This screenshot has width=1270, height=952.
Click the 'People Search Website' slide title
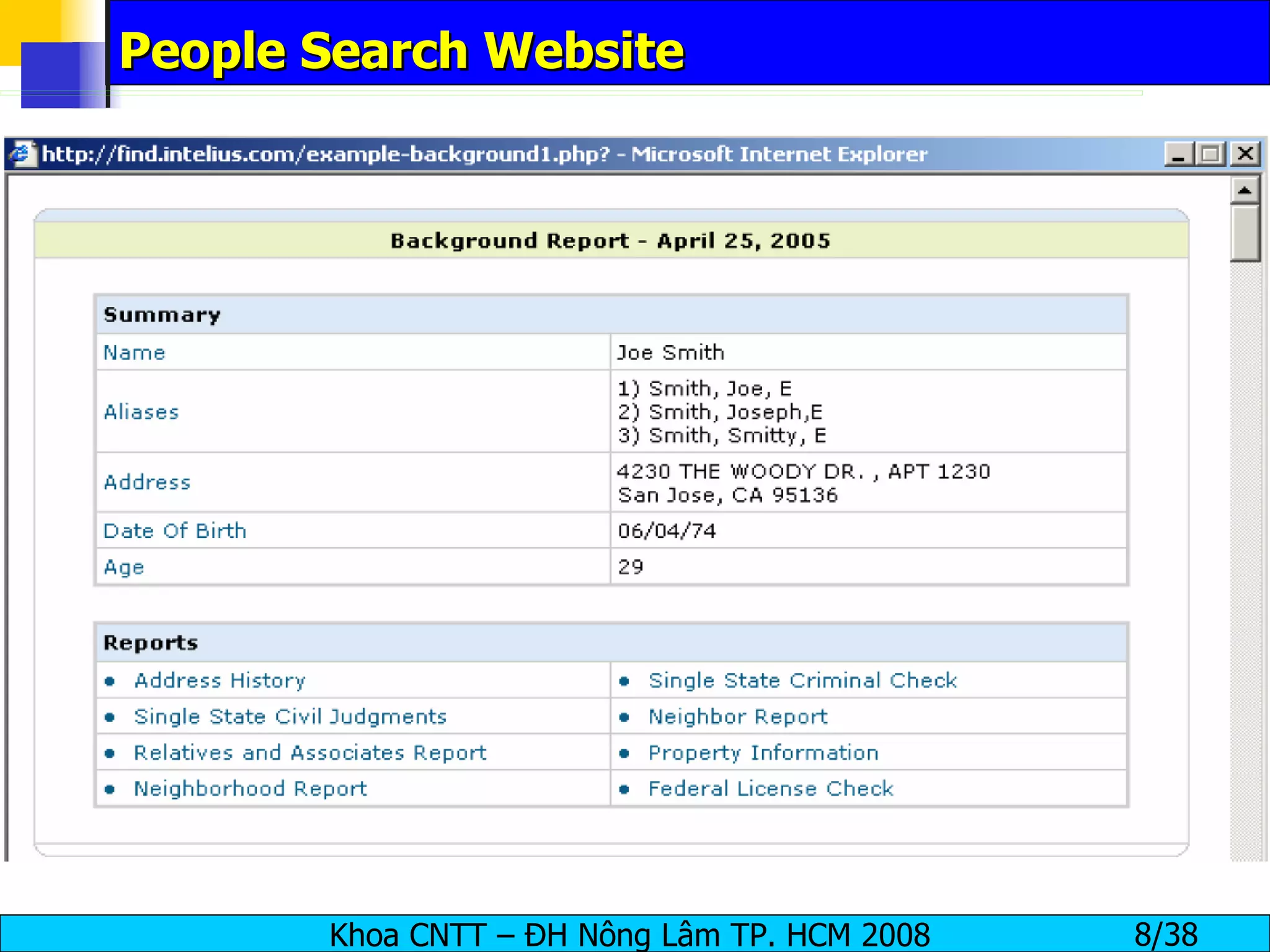coord(401,51)
